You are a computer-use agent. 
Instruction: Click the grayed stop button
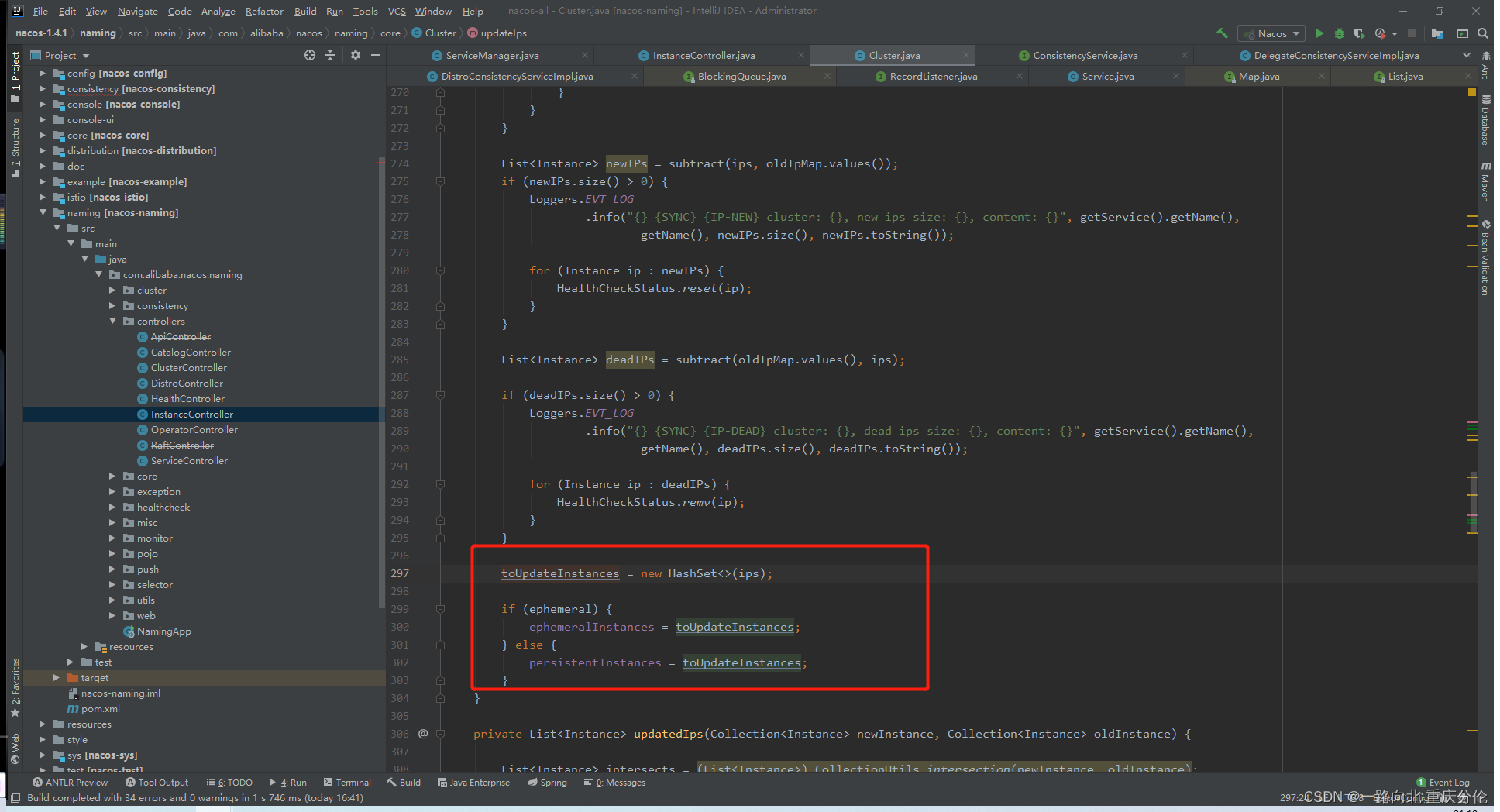1412,33
